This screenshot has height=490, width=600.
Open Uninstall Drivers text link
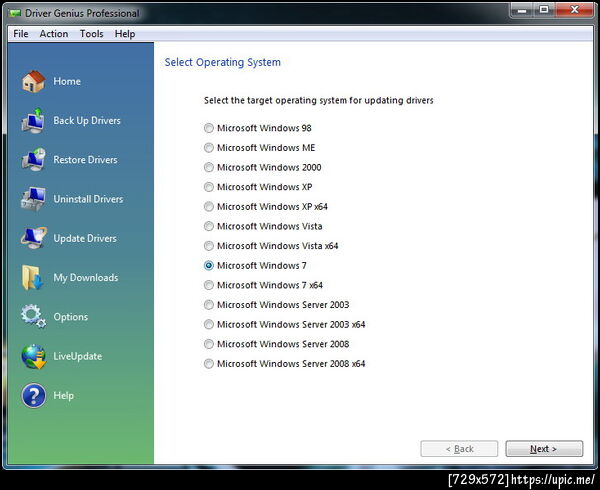click(88, 199)
